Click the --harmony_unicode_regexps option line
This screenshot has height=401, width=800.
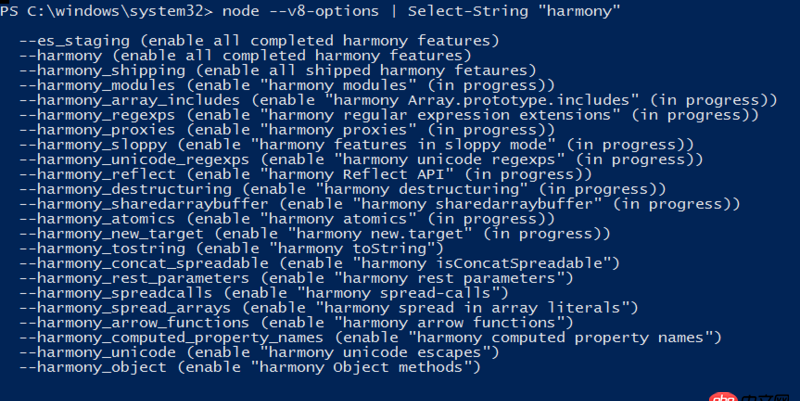coord(361,159)
